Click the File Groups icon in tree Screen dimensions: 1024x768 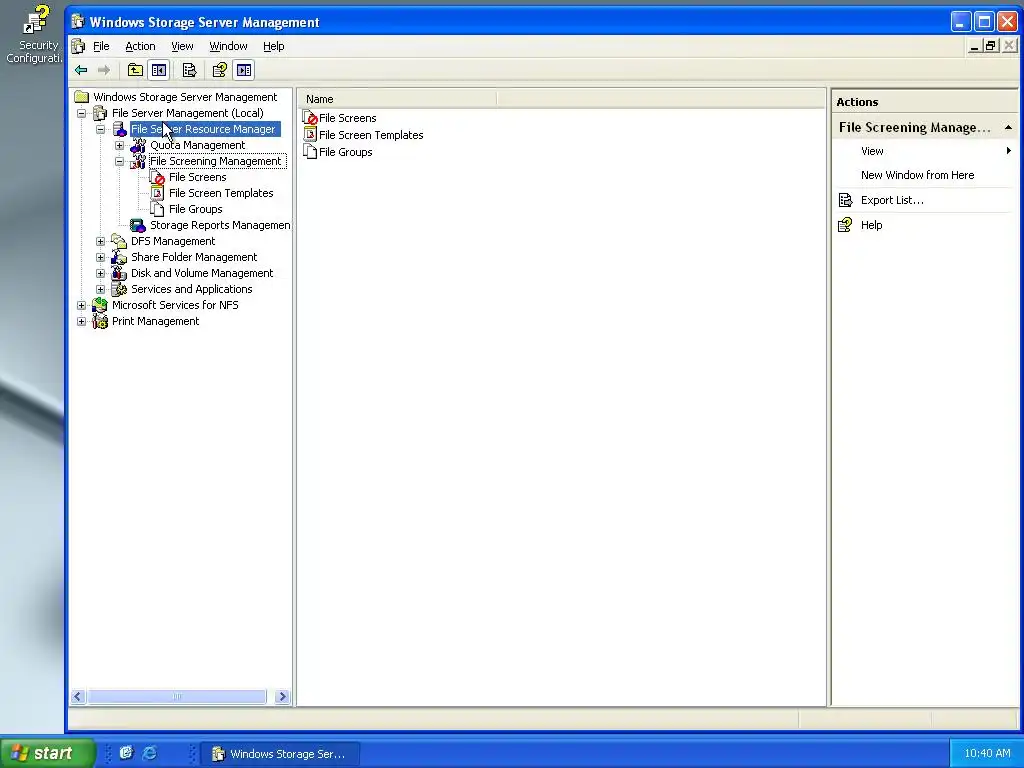point(157,209)
